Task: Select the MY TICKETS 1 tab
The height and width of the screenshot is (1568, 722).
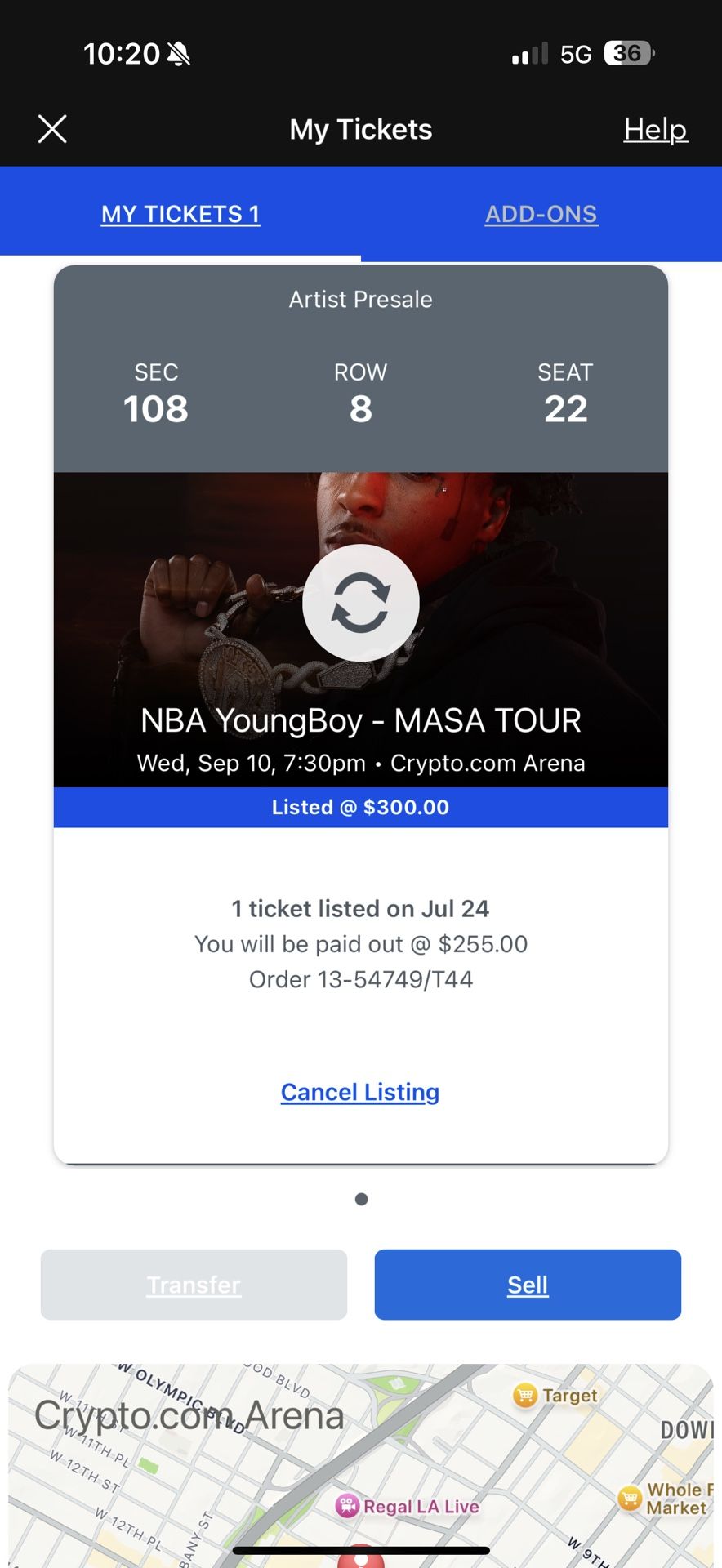Action: 180,214
